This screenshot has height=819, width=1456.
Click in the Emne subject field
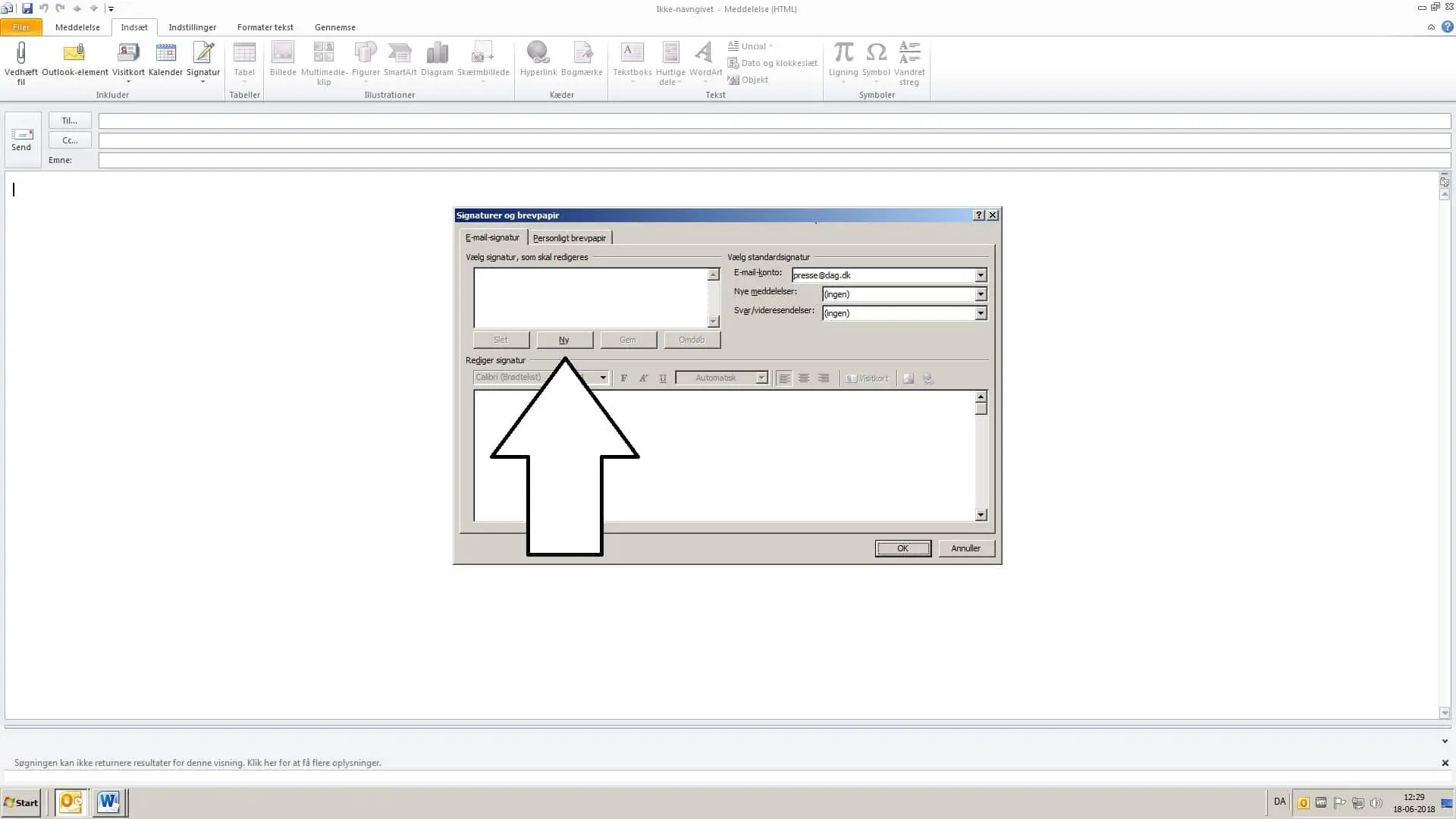tap(773, 160)
